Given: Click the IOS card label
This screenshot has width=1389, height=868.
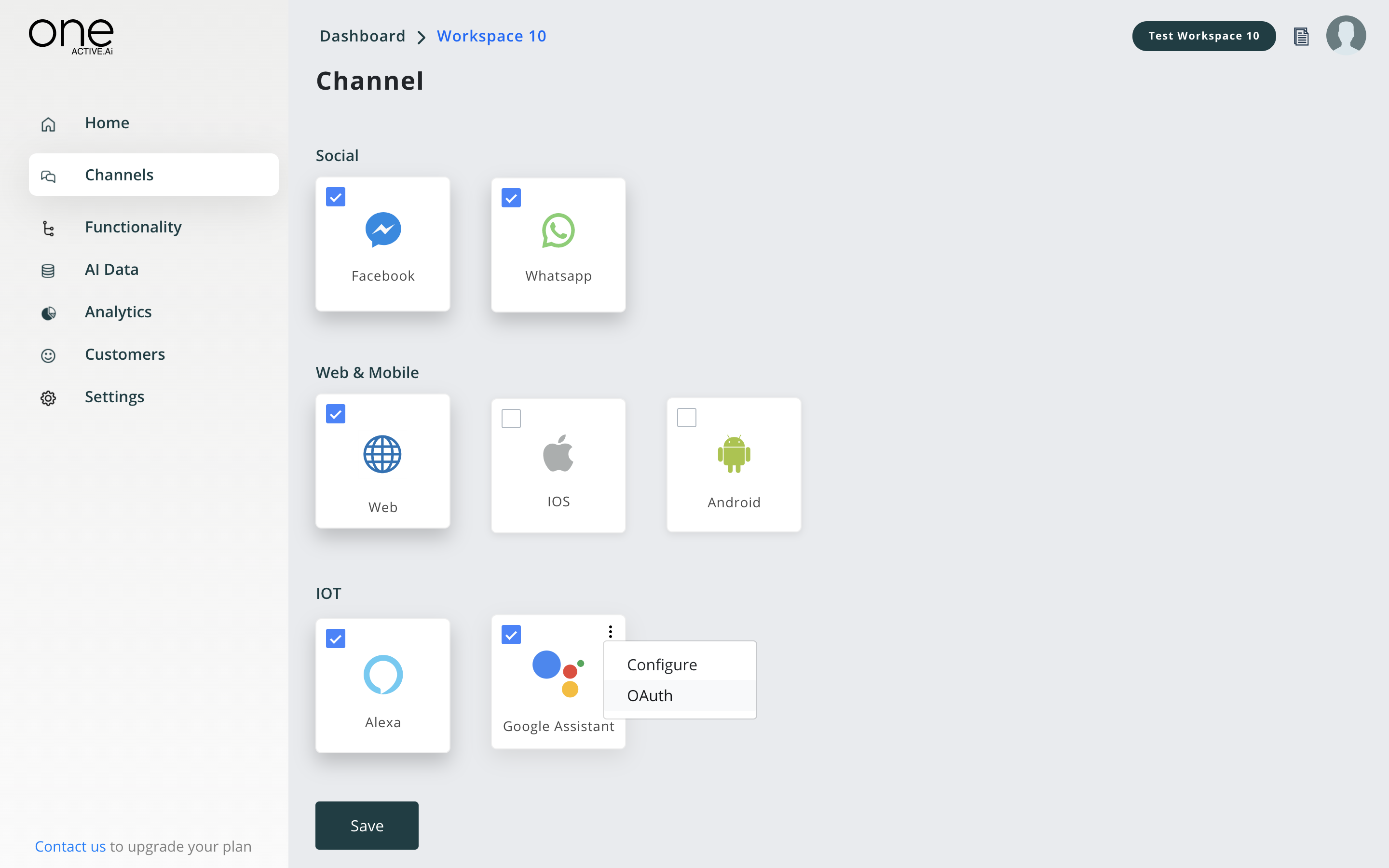Looking at the screenshot, I should (x=558, y=502).
